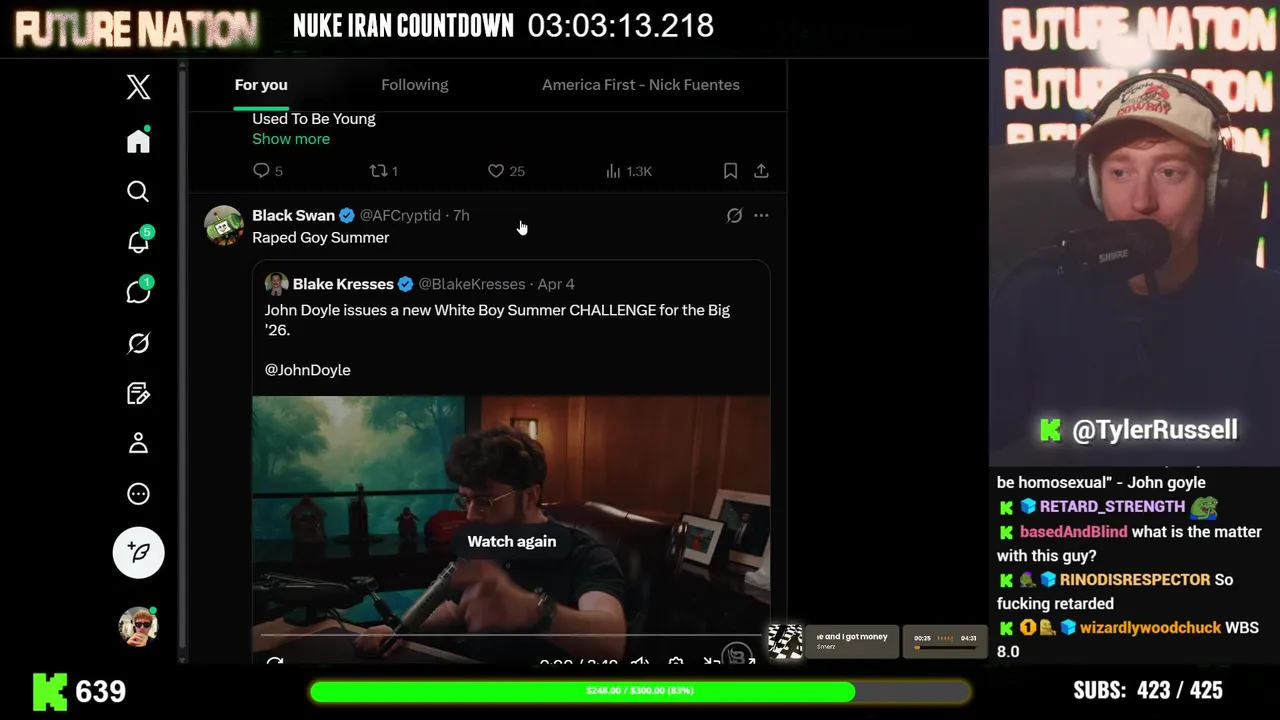Open the More circle menu icon

(x=138, y=494)
